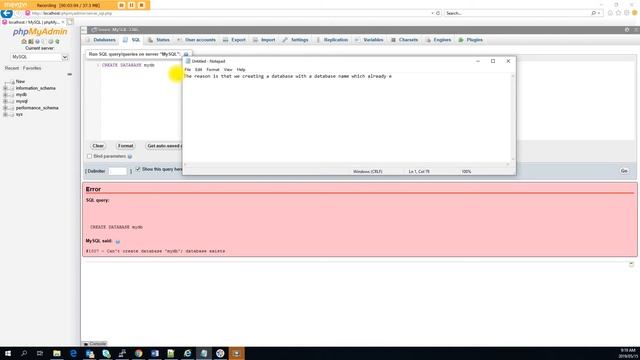Stop the screen recording
The width and height of the screenshot is (640, 360).
(141, 5)
